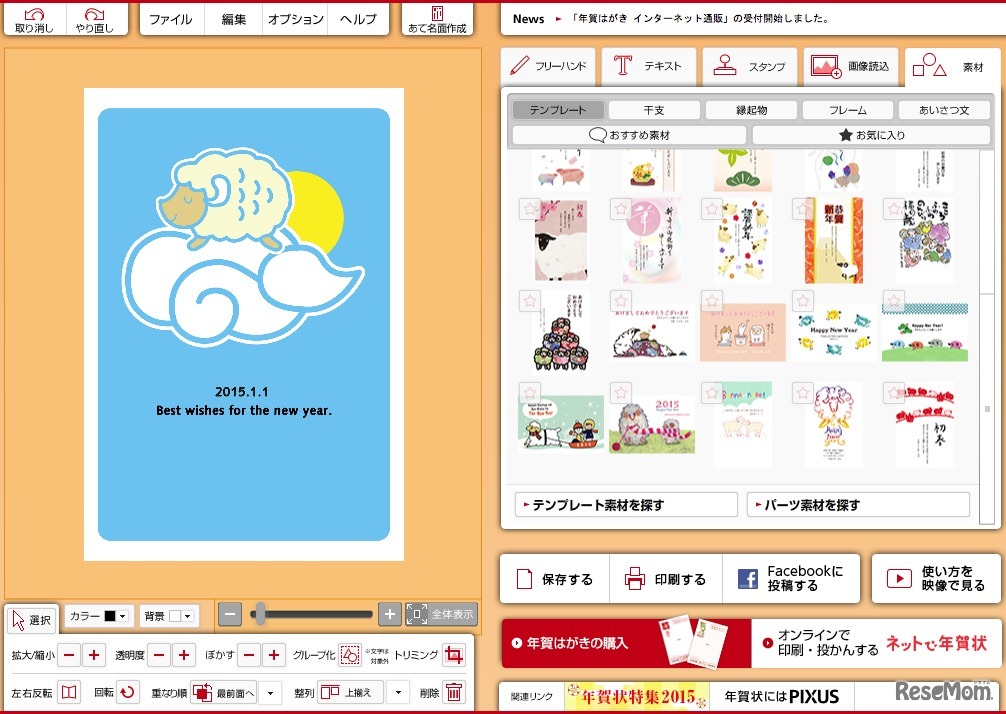The width and height of the screenshot is (1006, 714).
Task: Click find template materials (テンプレート素材を探す)
Action: coord(626,505)
